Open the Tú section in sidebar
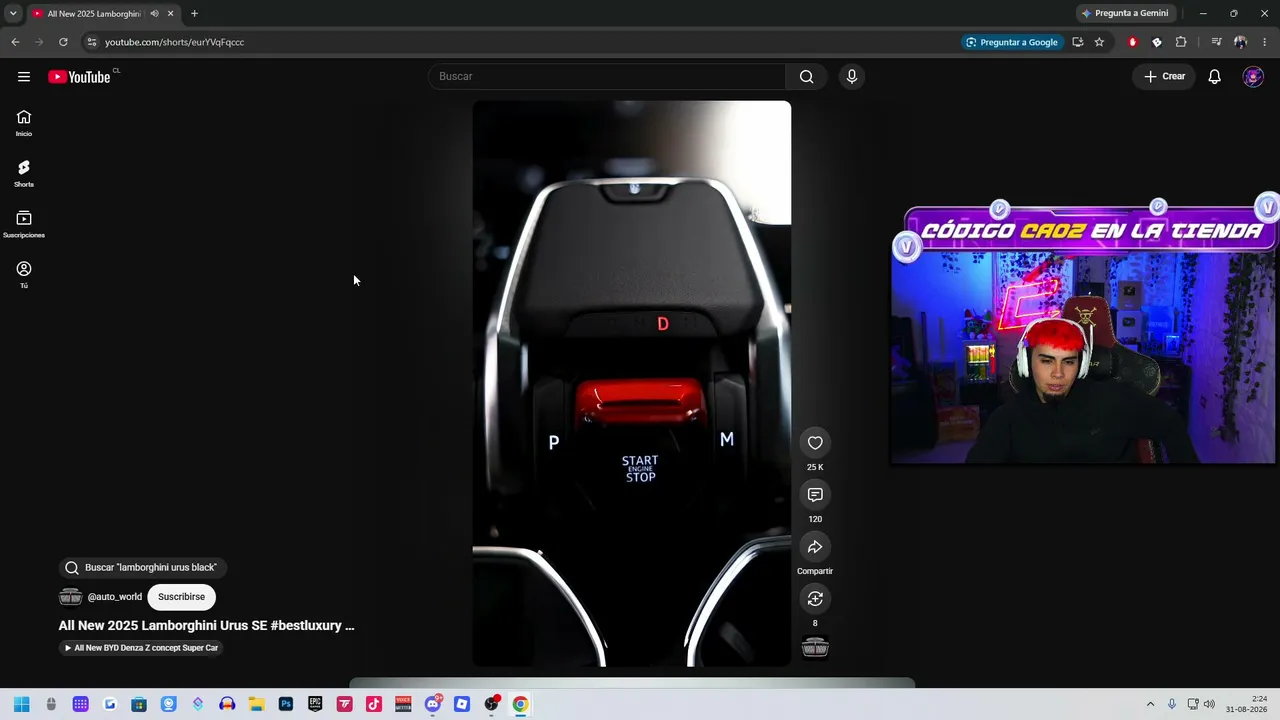The height and width of the screenshot is (720, 1280). pos(24,275)
